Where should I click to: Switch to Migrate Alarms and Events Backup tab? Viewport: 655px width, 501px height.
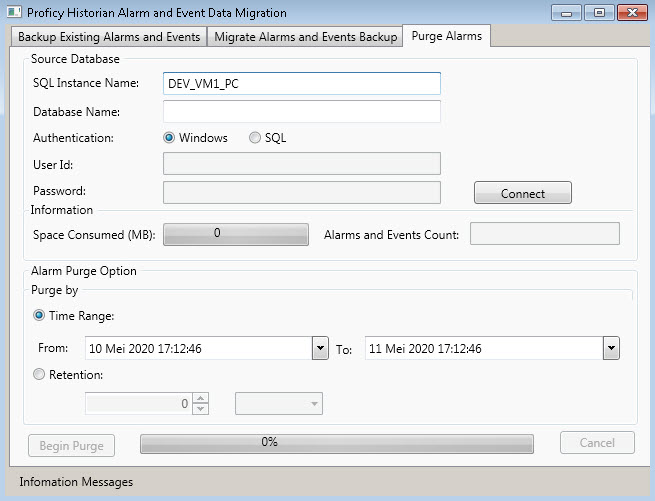[305, 37]
